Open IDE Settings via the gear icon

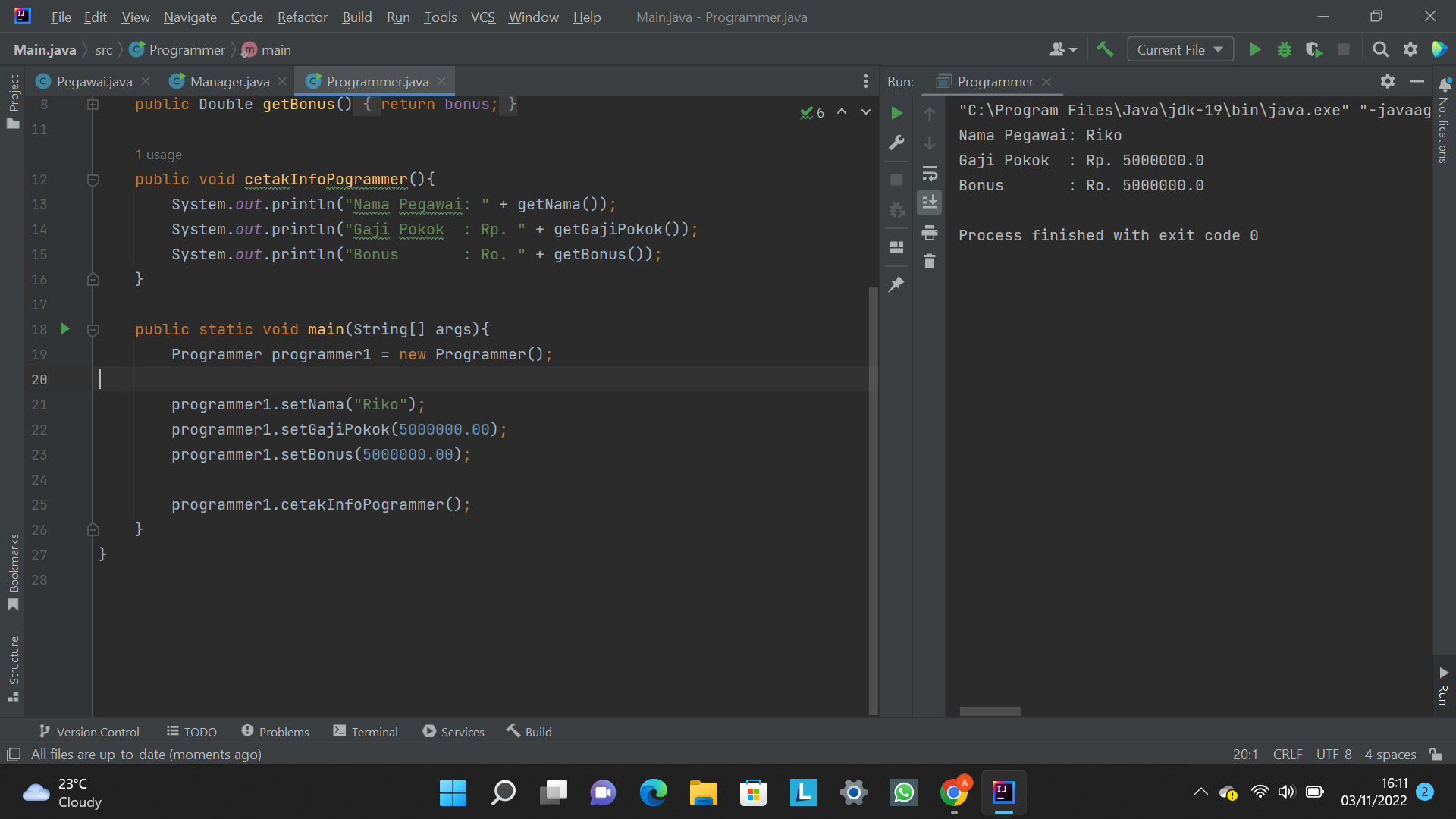[x=1410, y=49]
